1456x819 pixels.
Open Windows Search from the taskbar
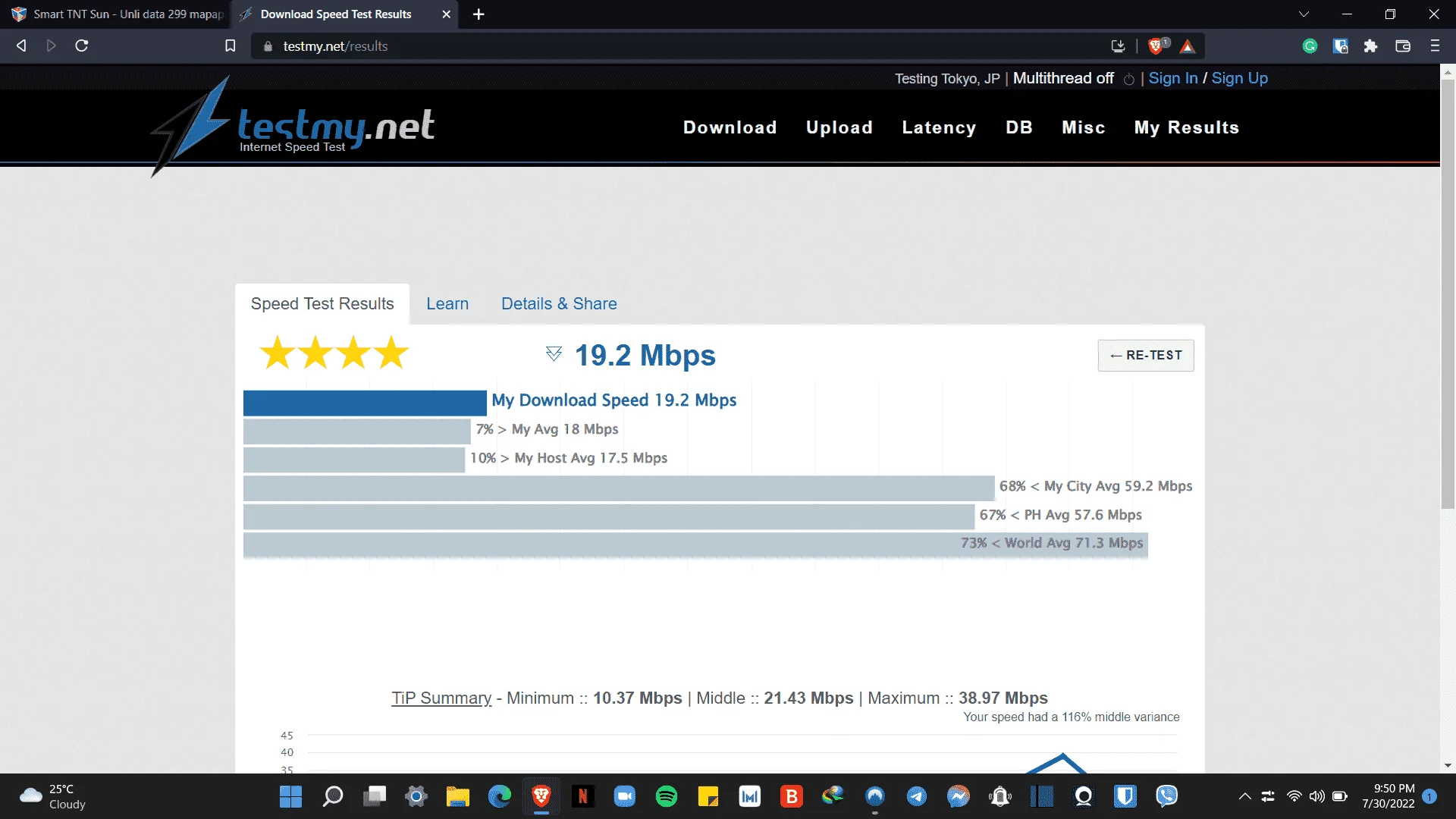(332, 796)
